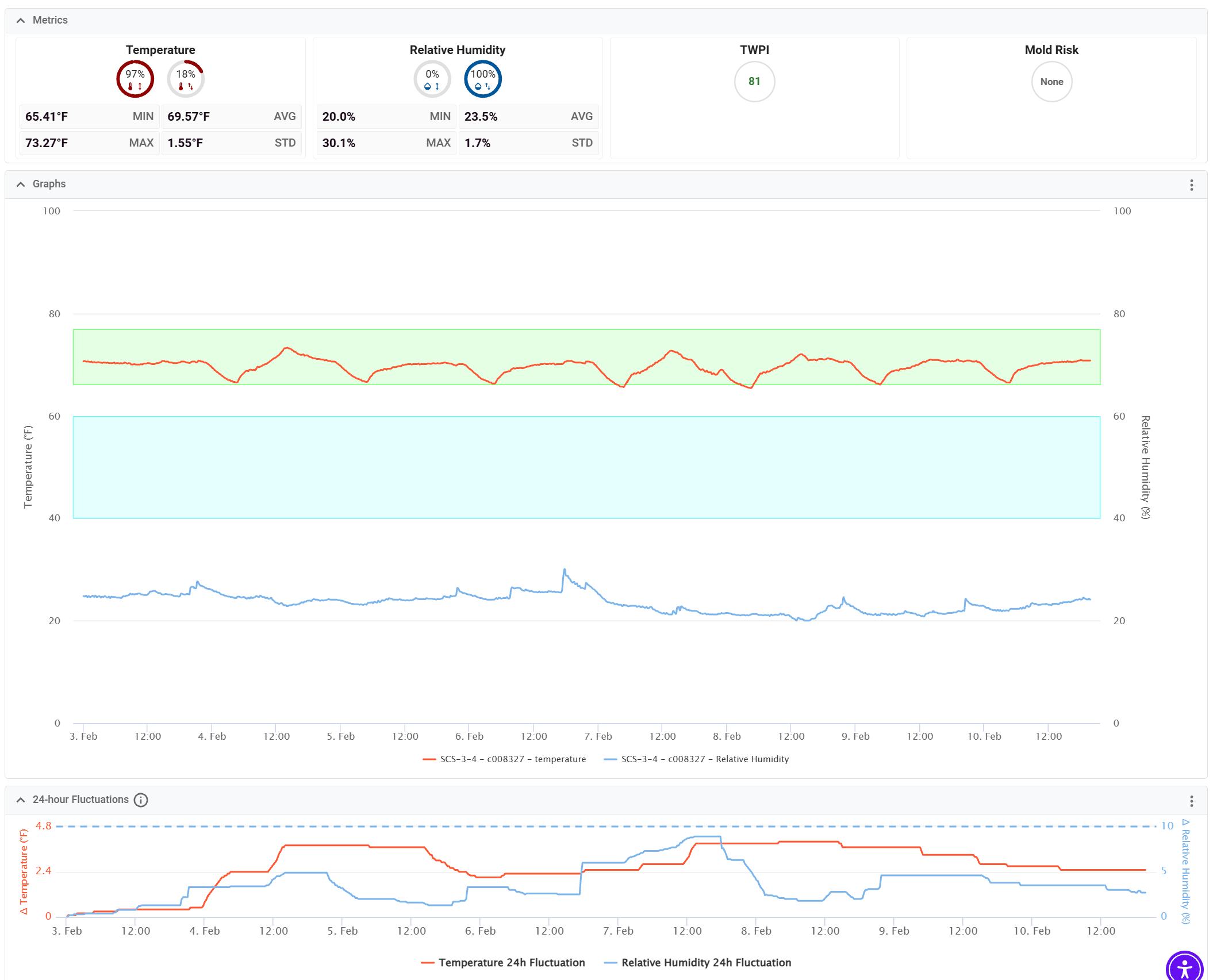Collapse the 24-hour Fluctuations panel chevron
This screenshot has width=1213, height=980.
[x=21, y=800]
